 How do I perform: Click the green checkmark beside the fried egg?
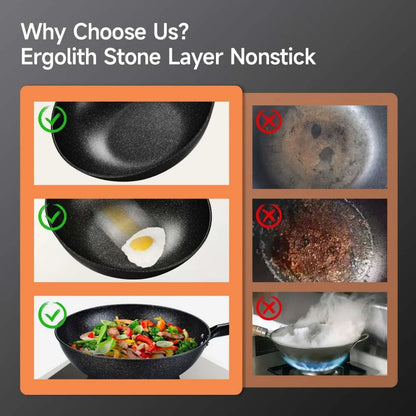[53, 217]
